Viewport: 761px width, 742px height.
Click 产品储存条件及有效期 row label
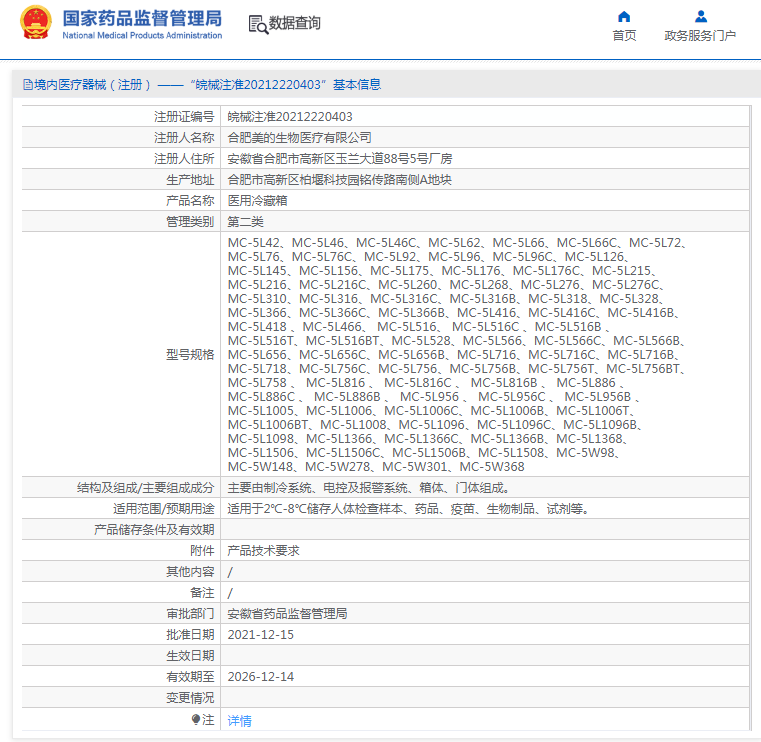(154, 530)
